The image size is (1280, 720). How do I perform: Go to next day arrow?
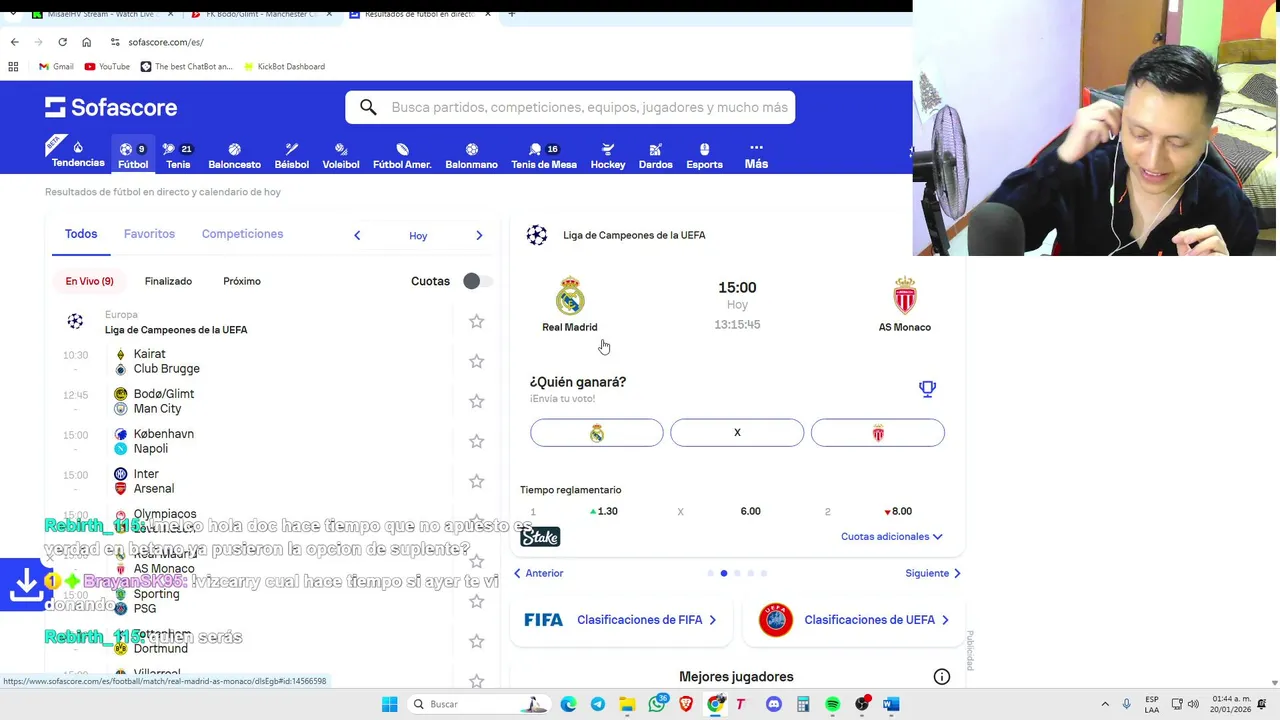point(479,235)
